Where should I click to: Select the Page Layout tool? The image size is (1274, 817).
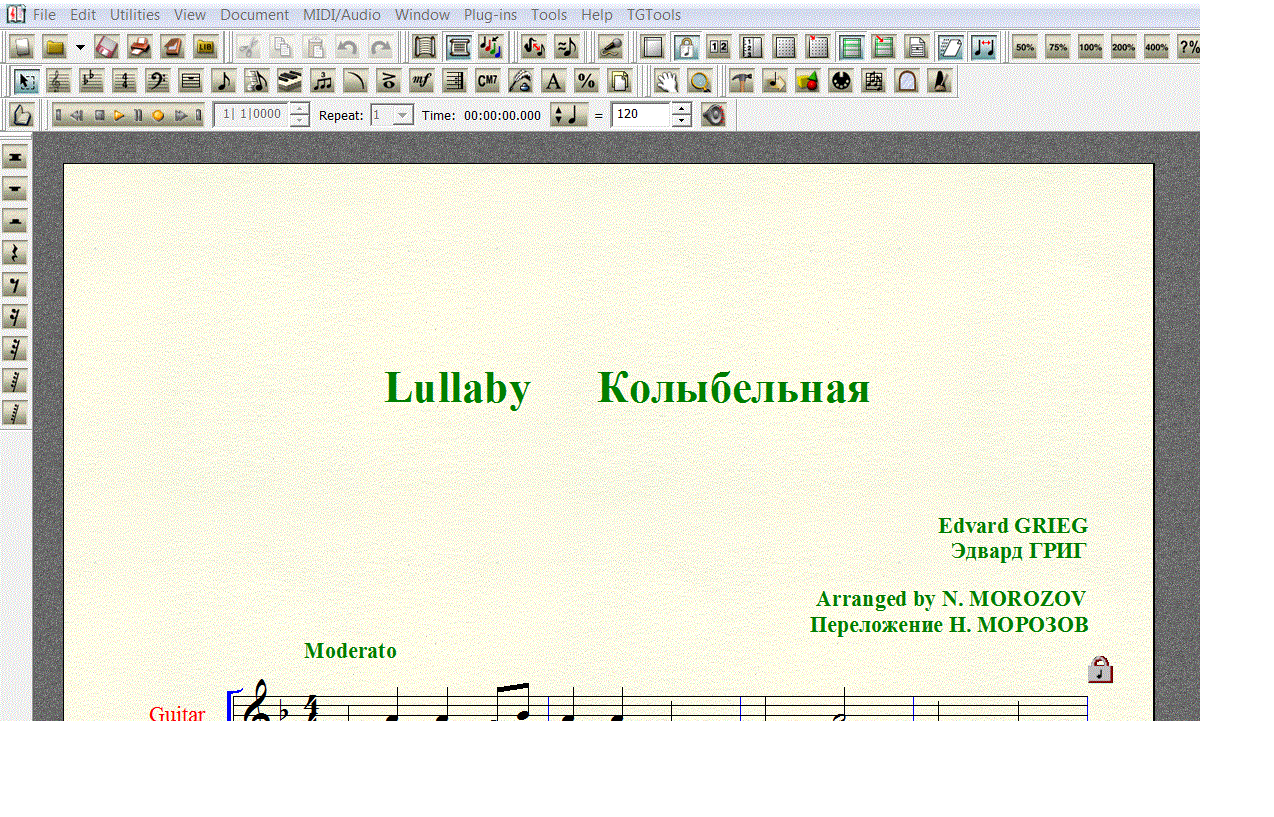tap(619, 81)
